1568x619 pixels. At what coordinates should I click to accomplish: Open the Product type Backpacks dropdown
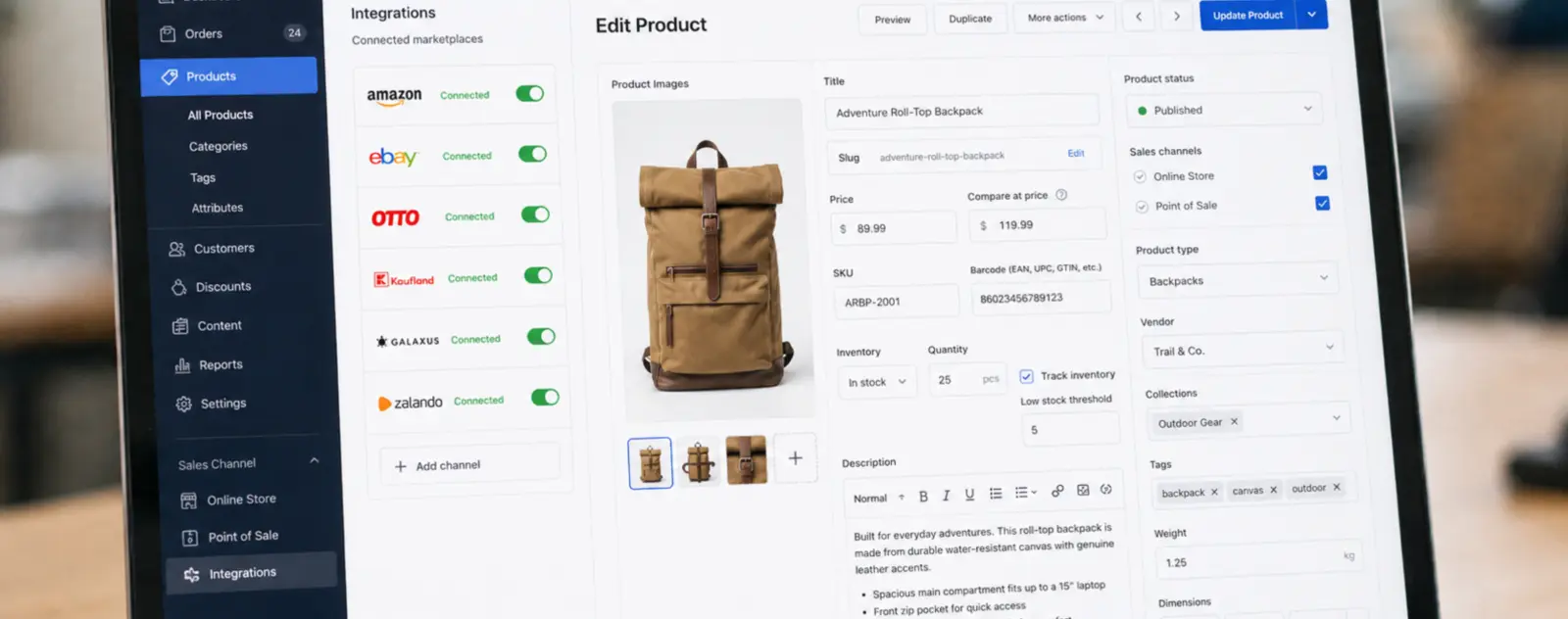click(1237, 280)
